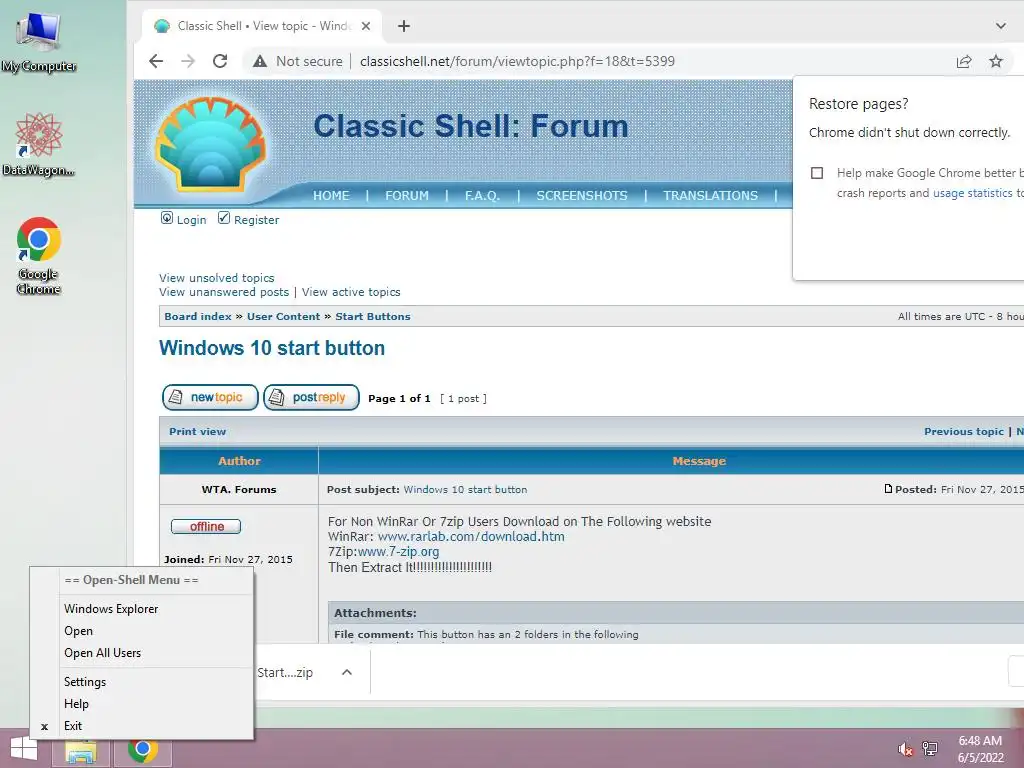Open User Content breadcrumb

[283, 317]
